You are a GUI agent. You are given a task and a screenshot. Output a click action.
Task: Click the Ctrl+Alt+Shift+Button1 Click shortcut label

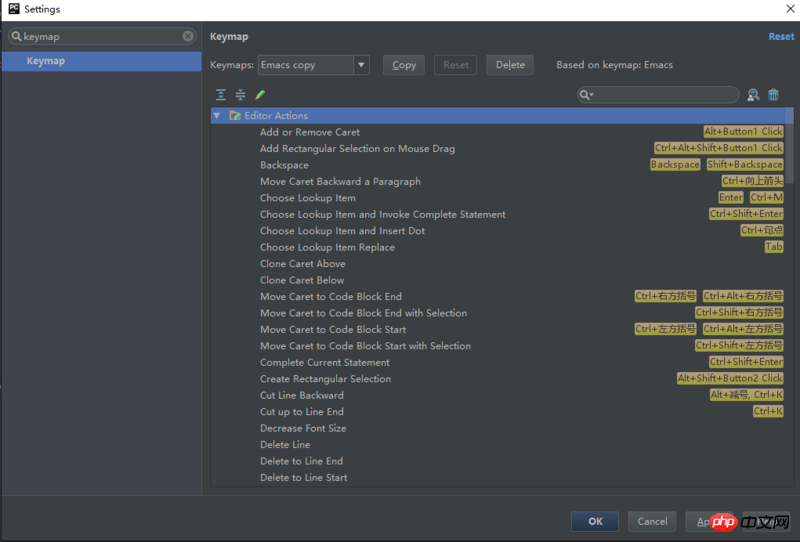(x=719, y=148)
